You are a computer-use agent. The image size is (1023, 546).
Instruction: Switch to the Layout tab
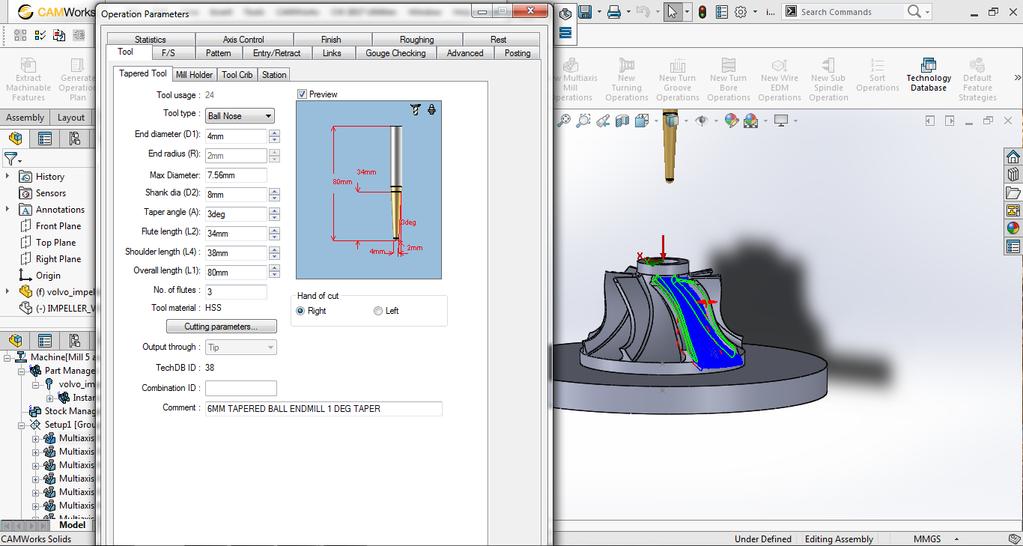tap(71, 117)
